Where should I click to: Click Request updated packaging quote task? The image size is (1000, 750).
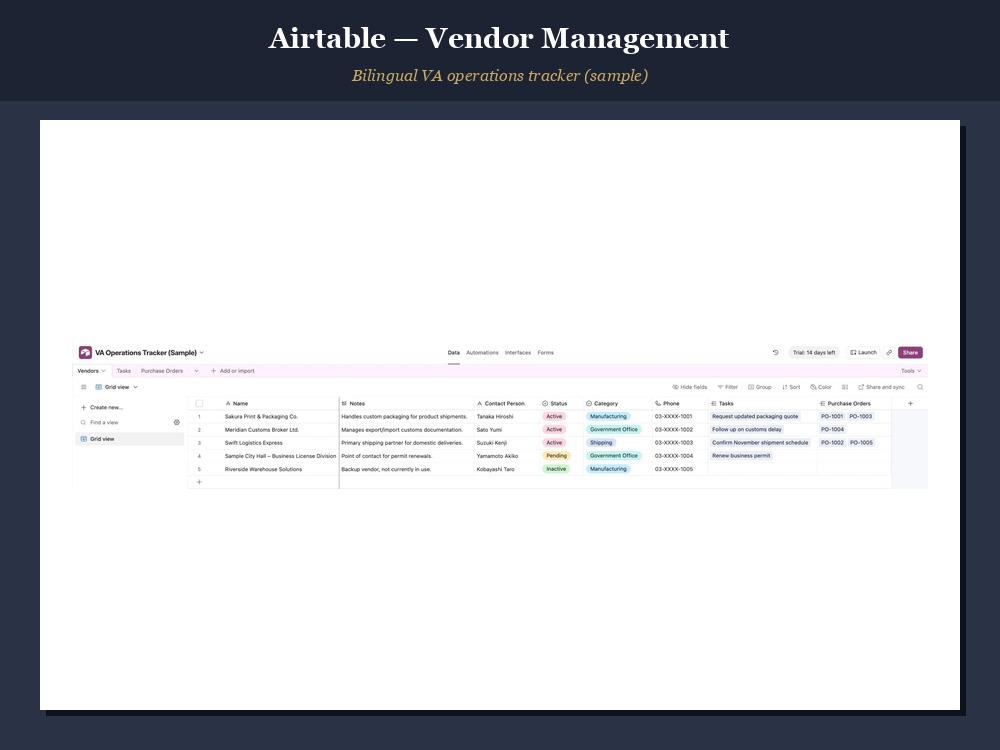coord(755,416)
